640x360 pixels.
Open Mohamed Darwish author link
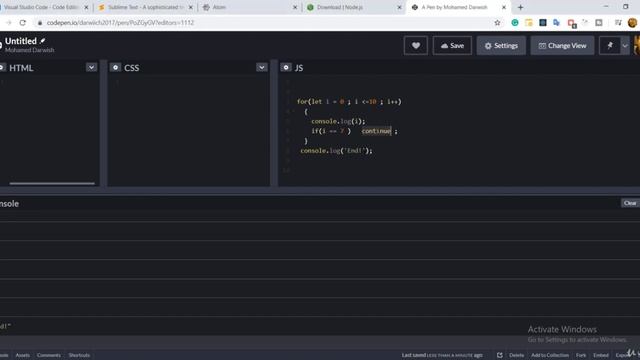pyautogui.click(x=29, y=50)
